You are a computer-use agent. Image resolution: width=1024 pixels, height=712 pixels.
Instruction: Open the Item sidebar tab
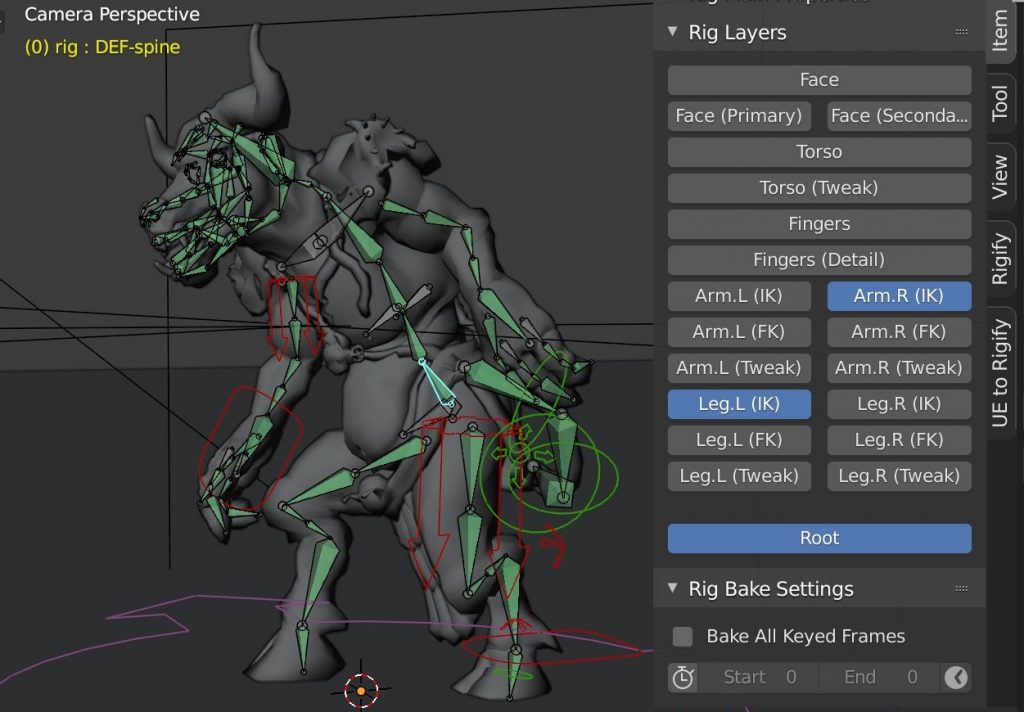[1000, 29]
